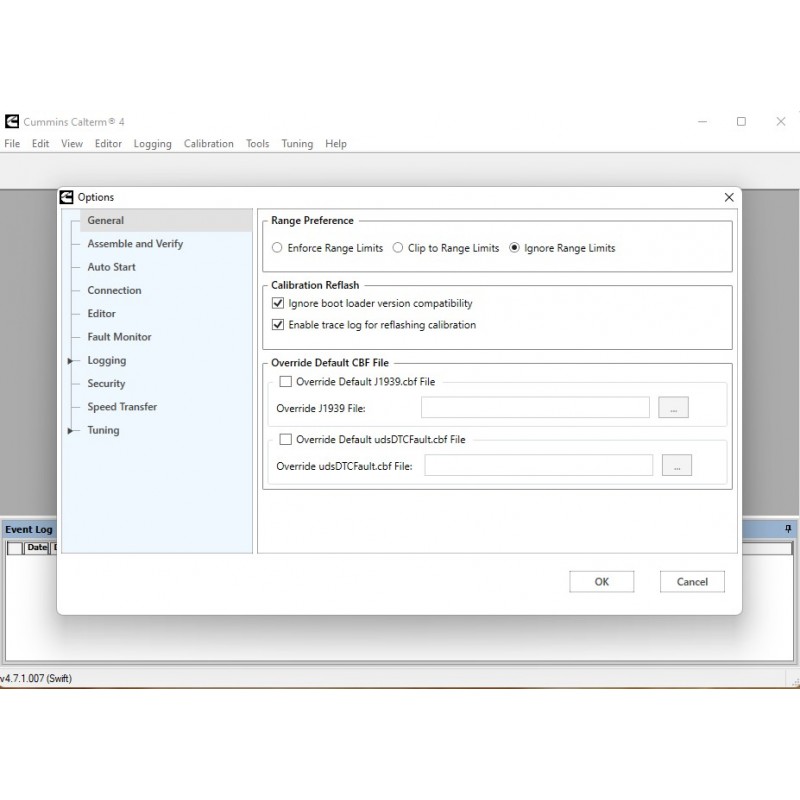This screenshot has width=800, height=800.
Task: Disable trace log for reflashing calibration
Action: click(x=279, y=325)
